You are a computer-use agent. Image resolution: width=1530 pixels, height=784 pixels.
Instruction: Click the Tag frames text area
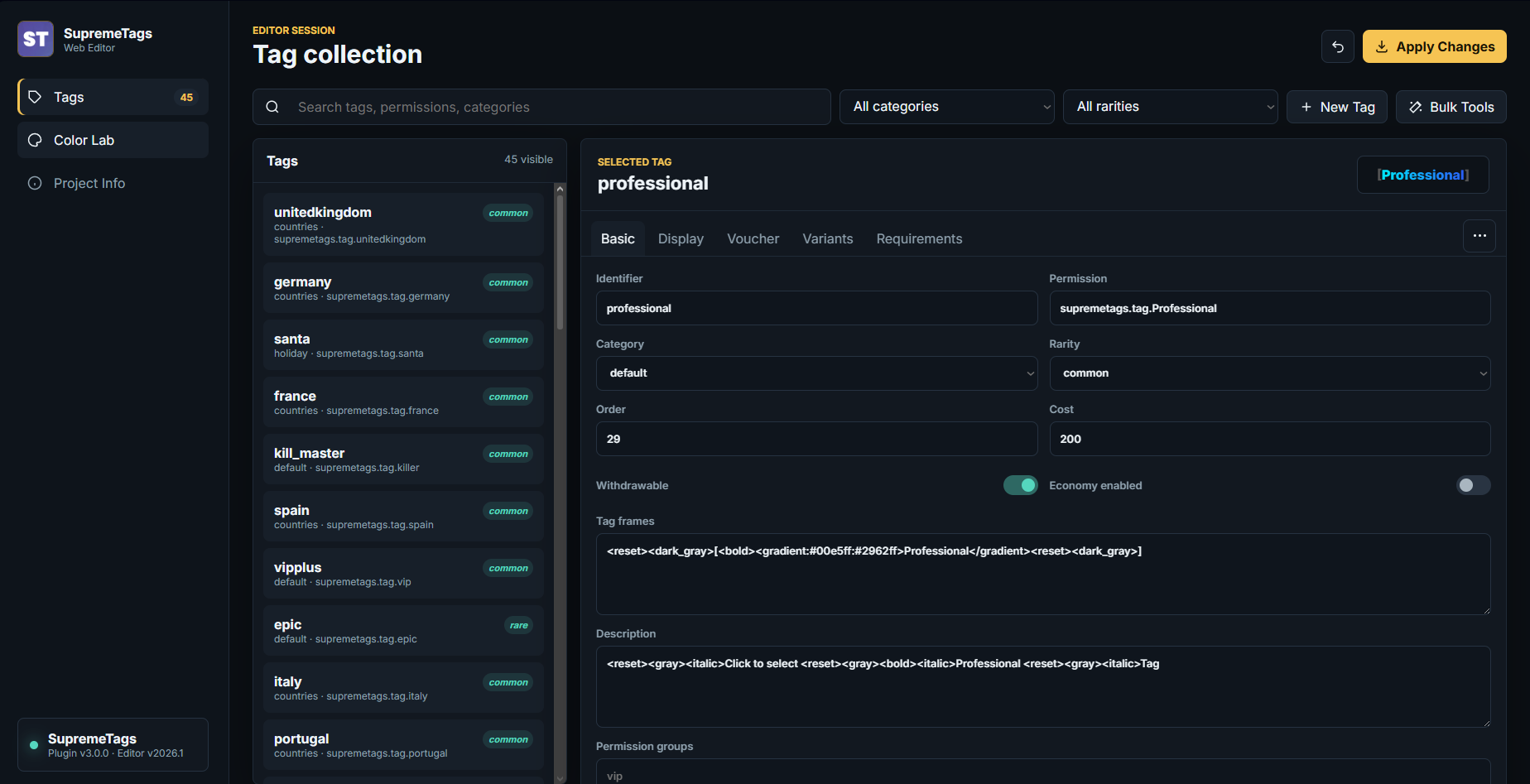1043,574
